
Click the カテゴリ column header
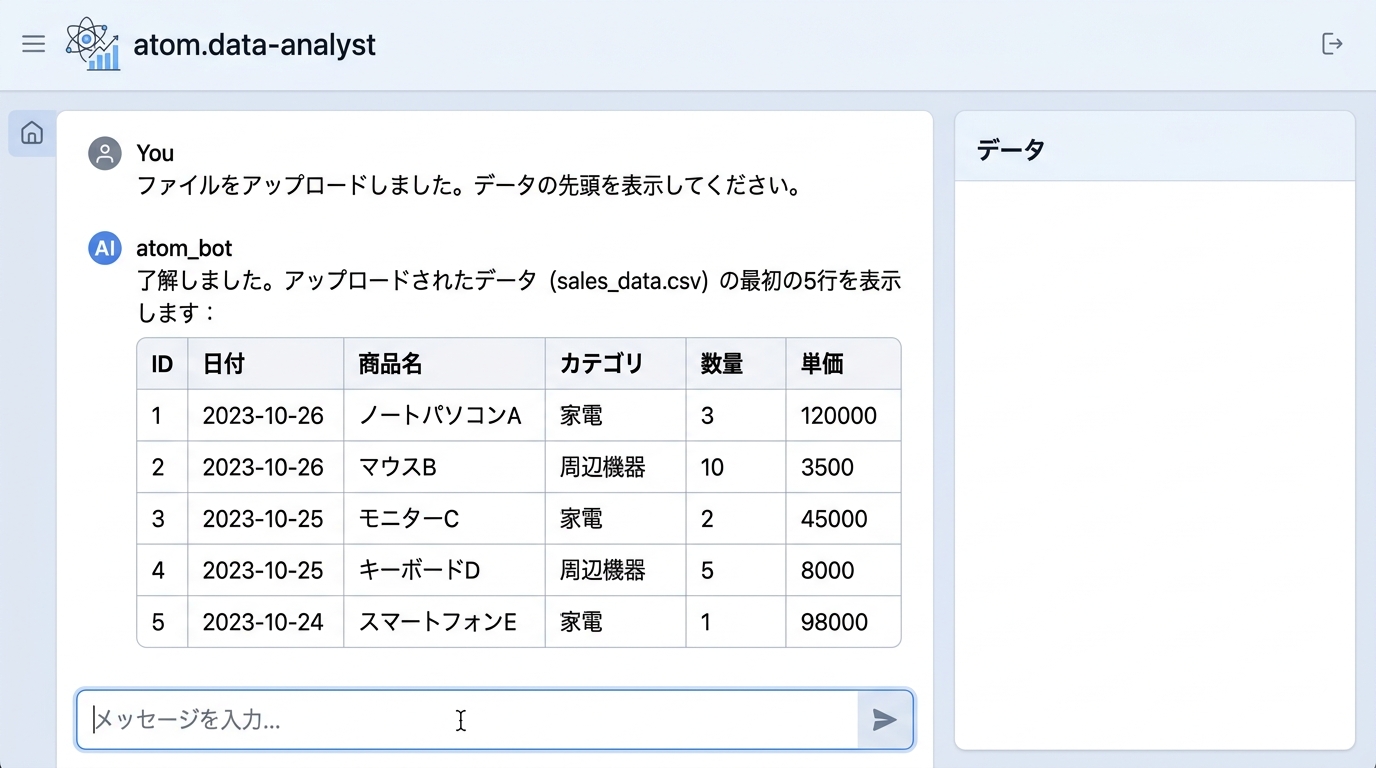click(601, 364)
